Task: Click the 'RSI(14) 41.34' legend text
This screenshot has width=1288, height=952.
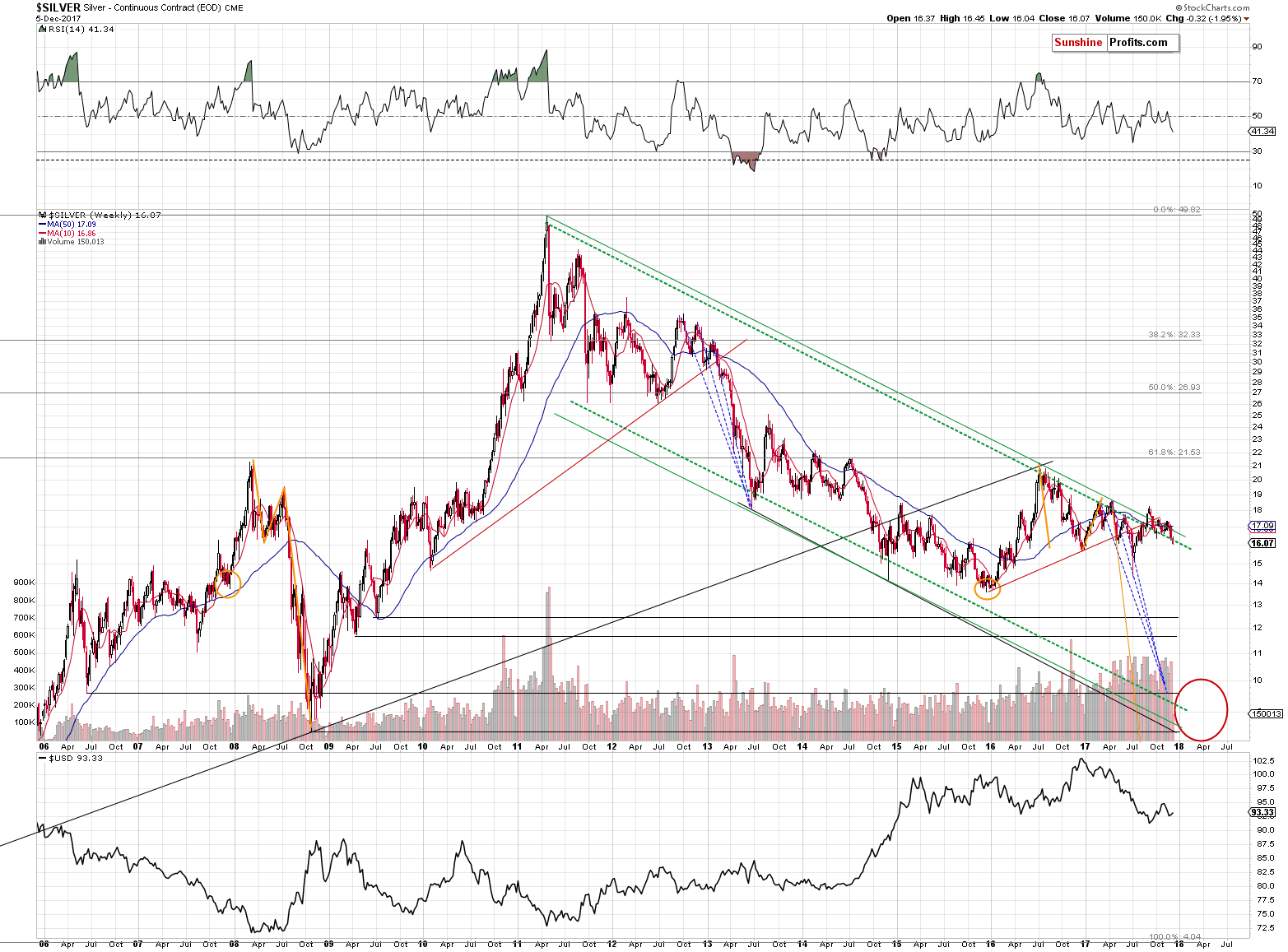Action: pos(80,29)
